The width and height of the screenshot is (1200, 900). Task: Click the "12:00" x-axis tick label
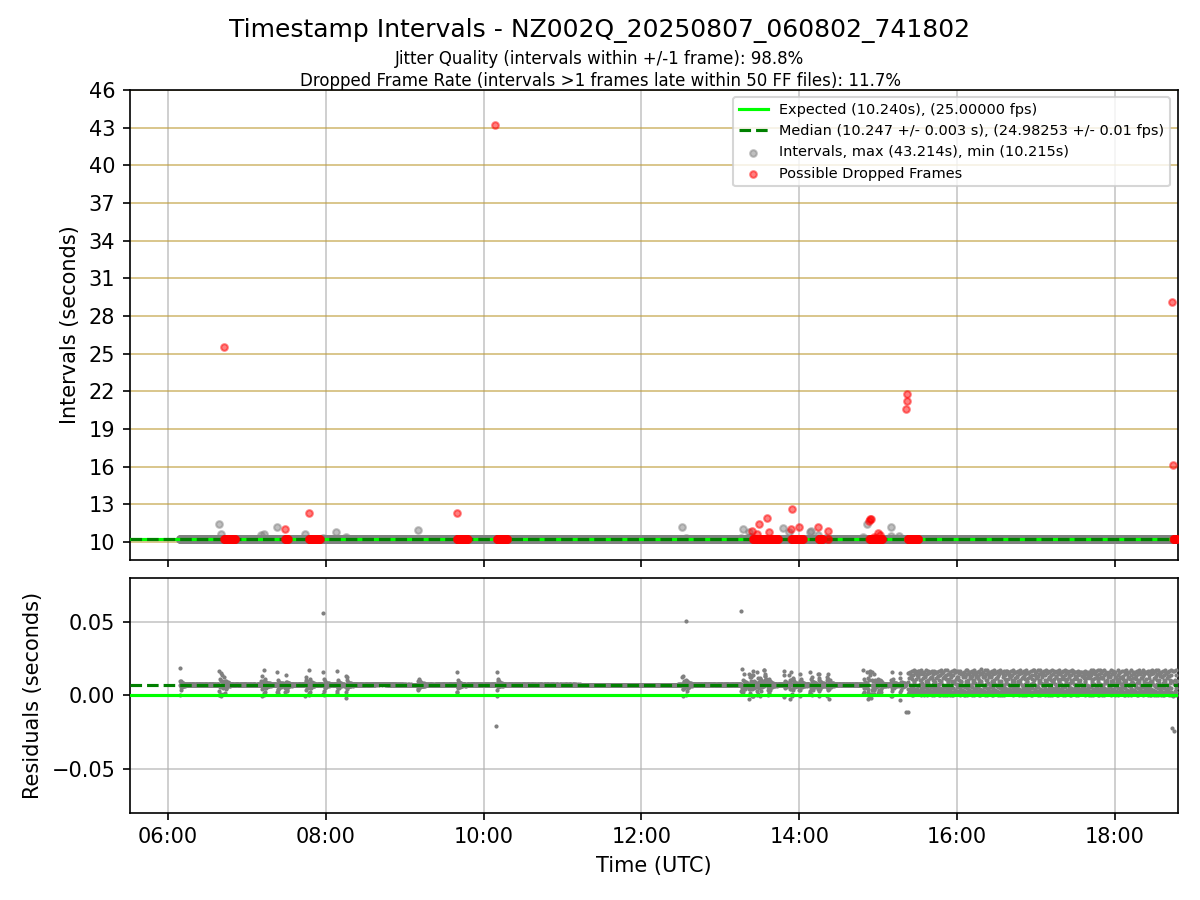point(641,836)
